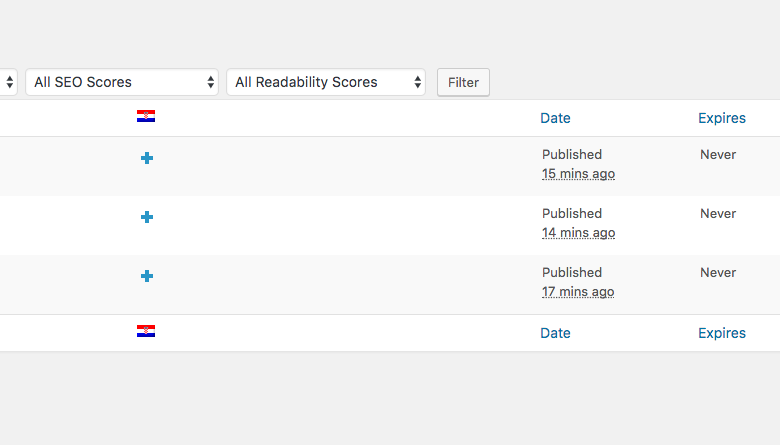Click the '15 mins ago' timestamp
Image resolution: width=780 pixels, height=445 pixels.
point(579,174)
